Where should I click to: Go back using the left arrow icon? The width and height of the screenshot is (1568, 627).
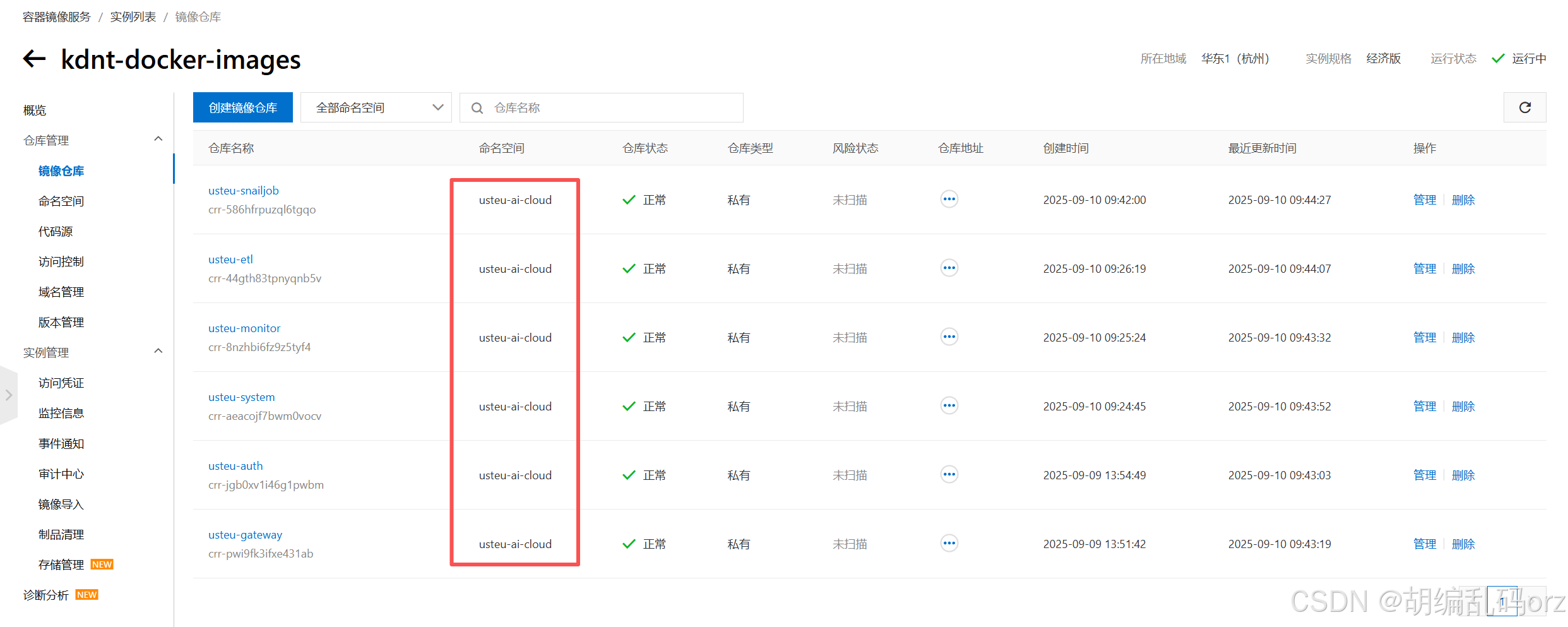click(35, 59)
